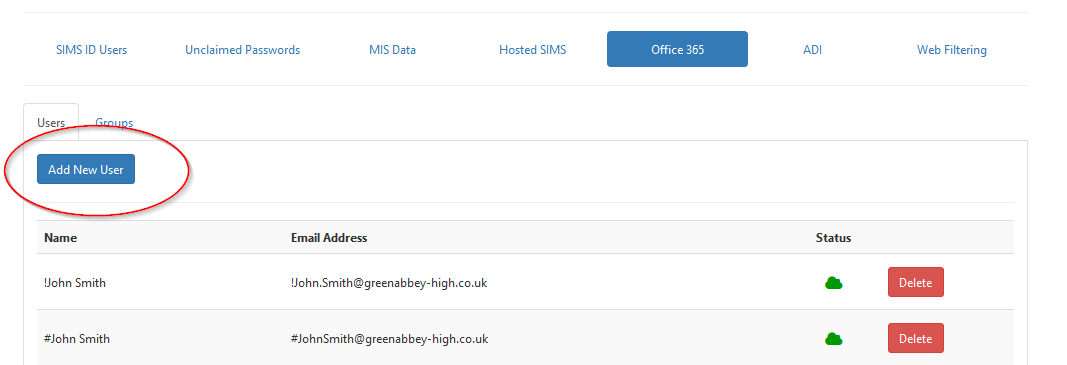Image resolution: width=1067 pixels, height=365 pixels.
Task: Click email !John.Smith@greenabbey-high.co.uk
Action: click(x=389, y=283)
